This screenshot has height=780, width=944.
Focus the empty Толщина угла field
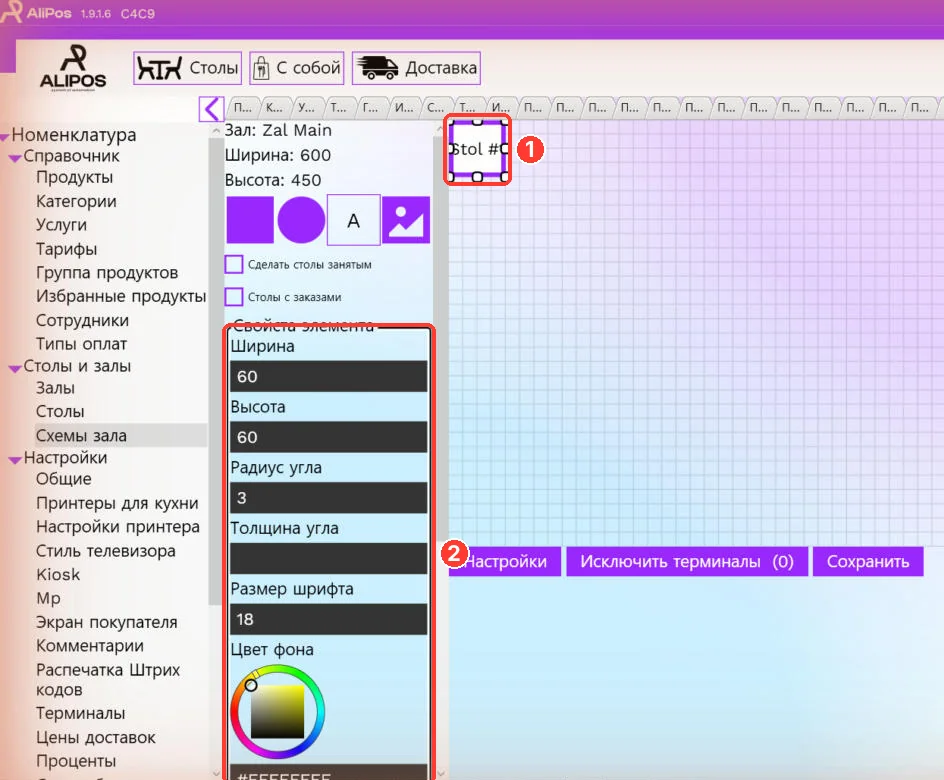[x=329, y=559]
